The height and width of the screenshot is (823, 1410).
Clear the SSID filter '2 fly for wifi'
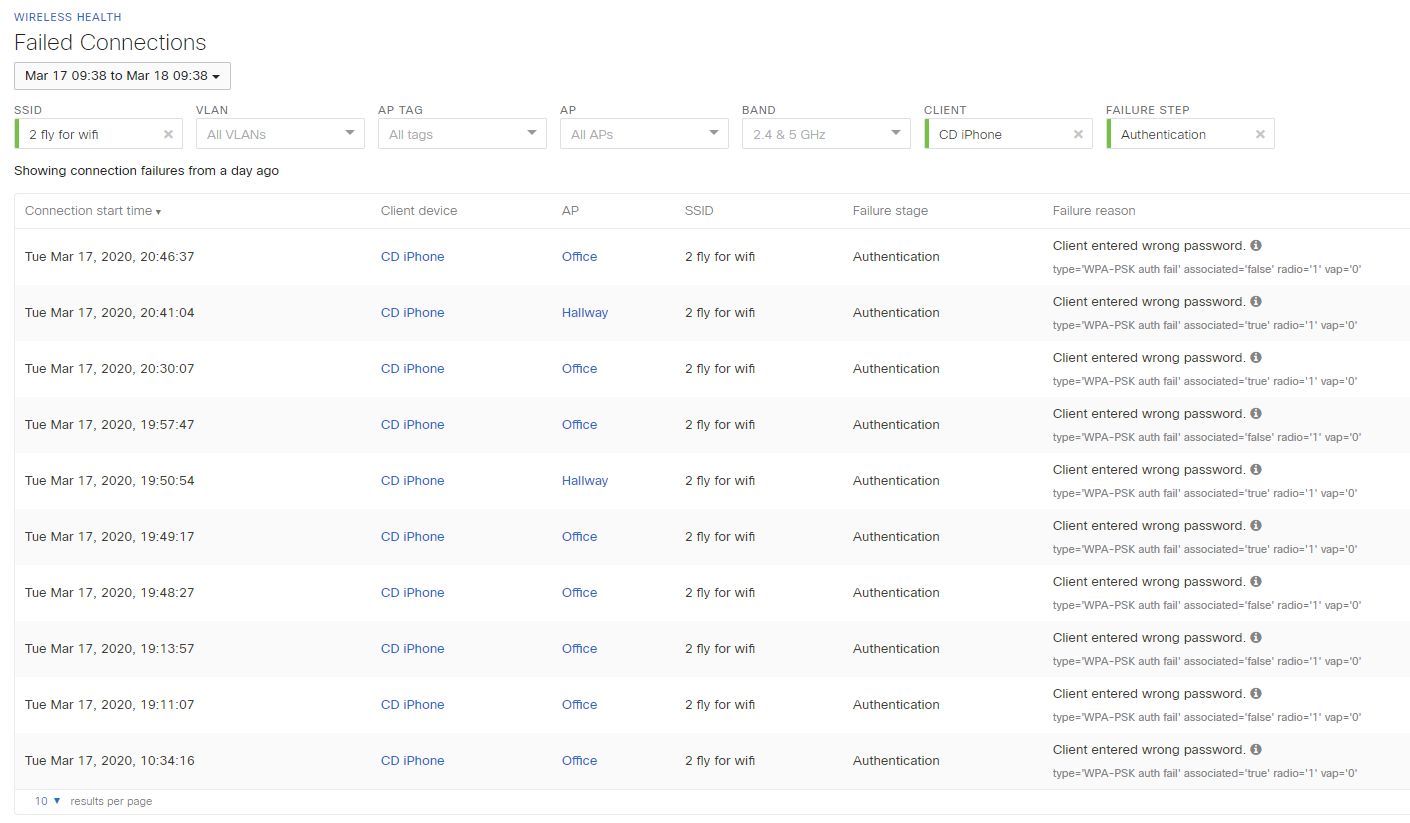tap(168, 134)
